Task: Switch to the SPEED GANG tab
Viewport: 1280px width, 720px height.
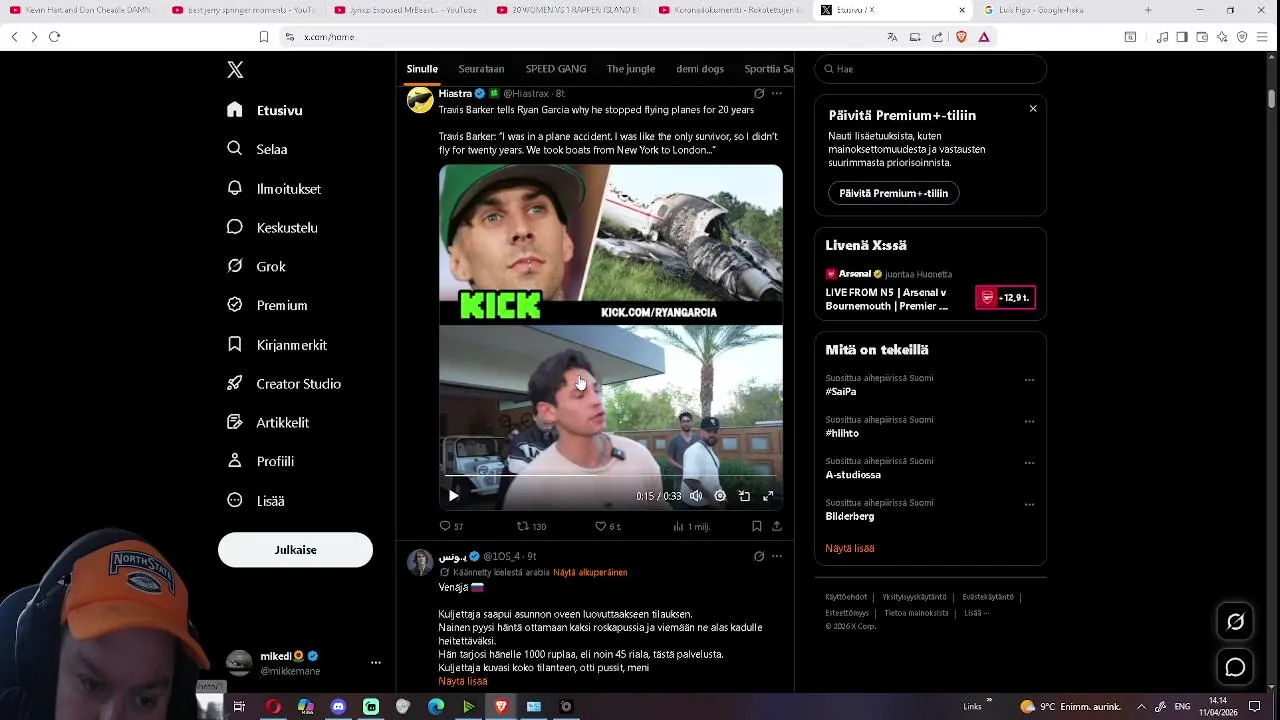Action: (556, 69)
